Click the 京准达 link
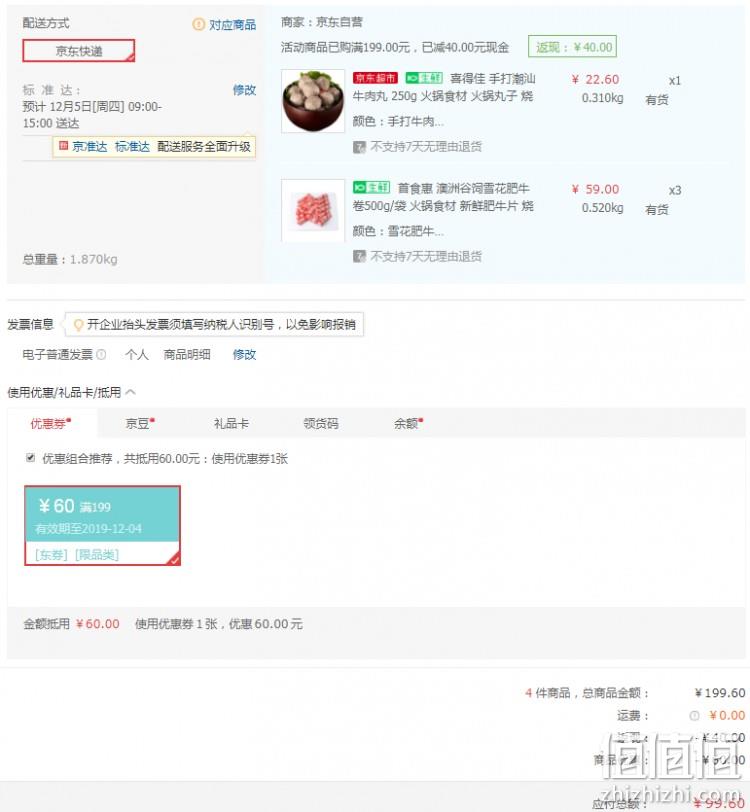Image resolution: width=750 pixels, height=812 pixels. tap(90, 147)
